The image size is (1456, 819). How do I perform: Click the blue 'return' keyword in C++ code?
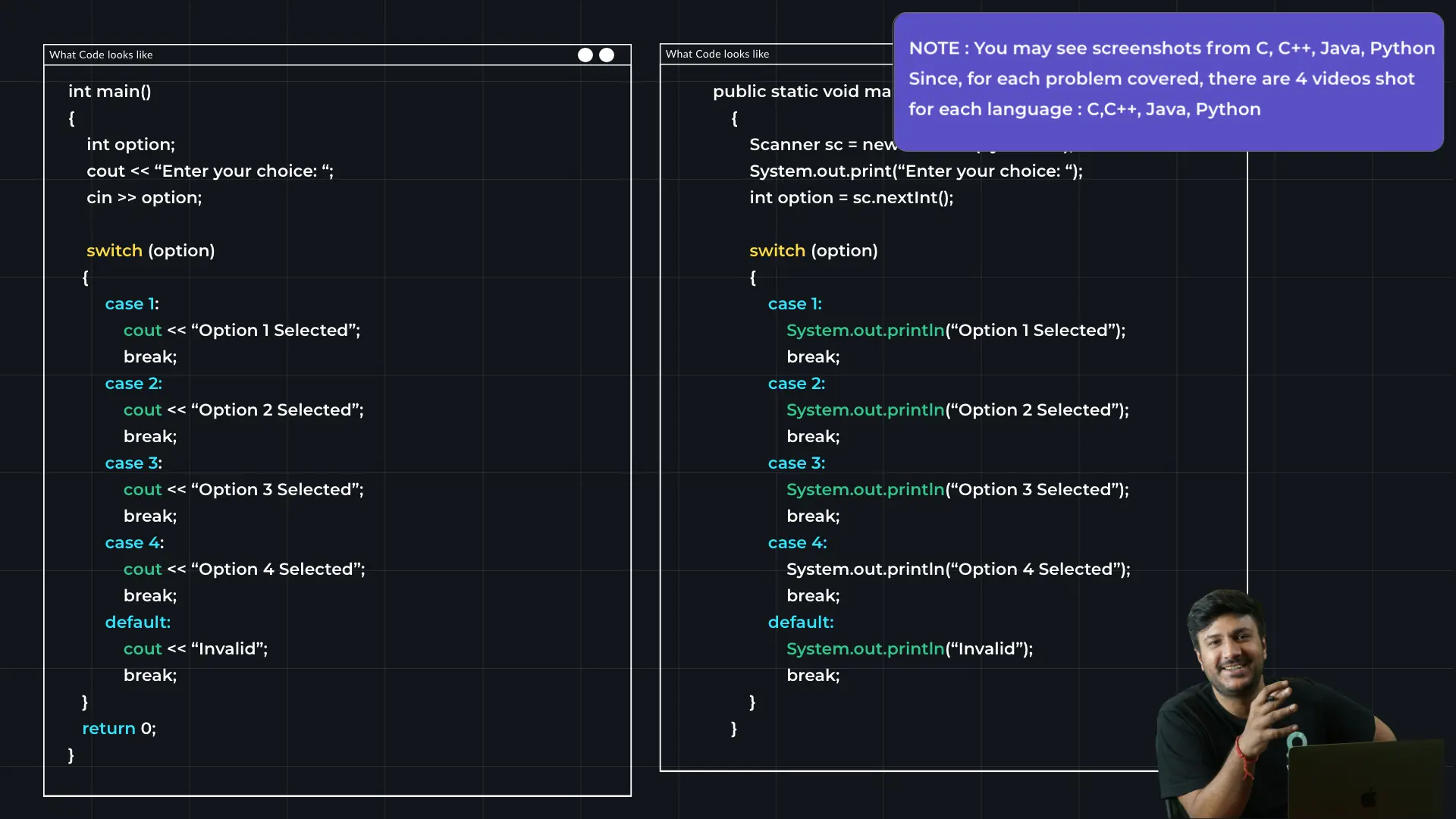[x=108, y=729]
